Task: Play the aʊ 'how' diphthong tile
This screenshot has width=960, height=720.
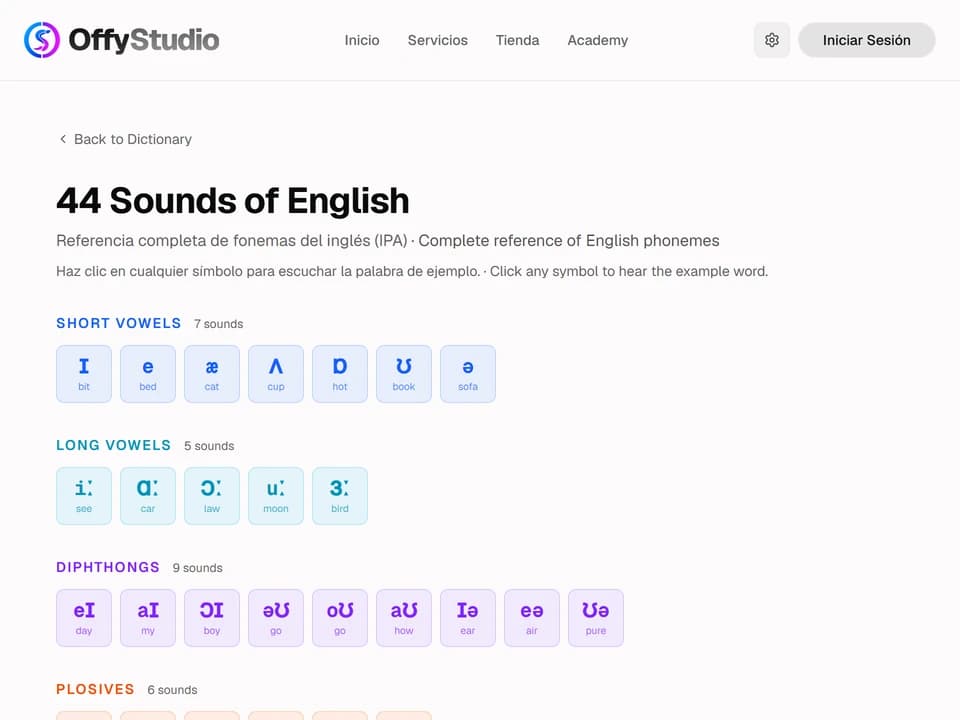Action: point(403,618)
